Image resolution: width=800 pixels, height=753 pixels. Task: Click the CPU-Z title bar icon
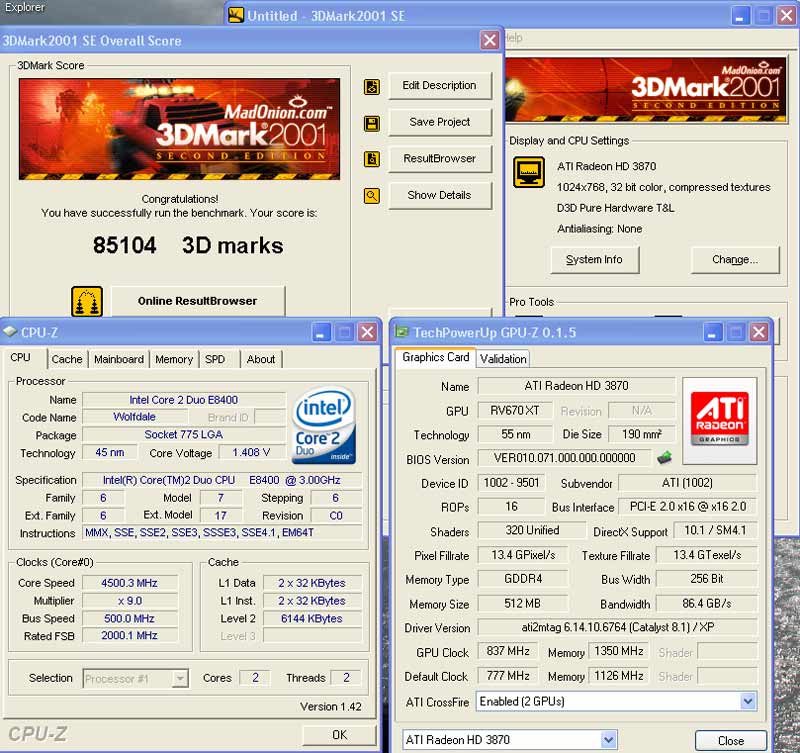[x=10, y=332]
